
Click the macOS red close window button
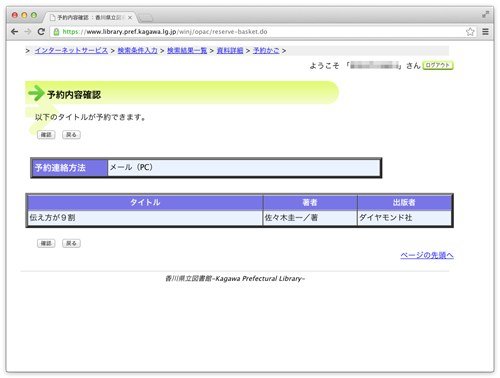[x=15, y=15]
